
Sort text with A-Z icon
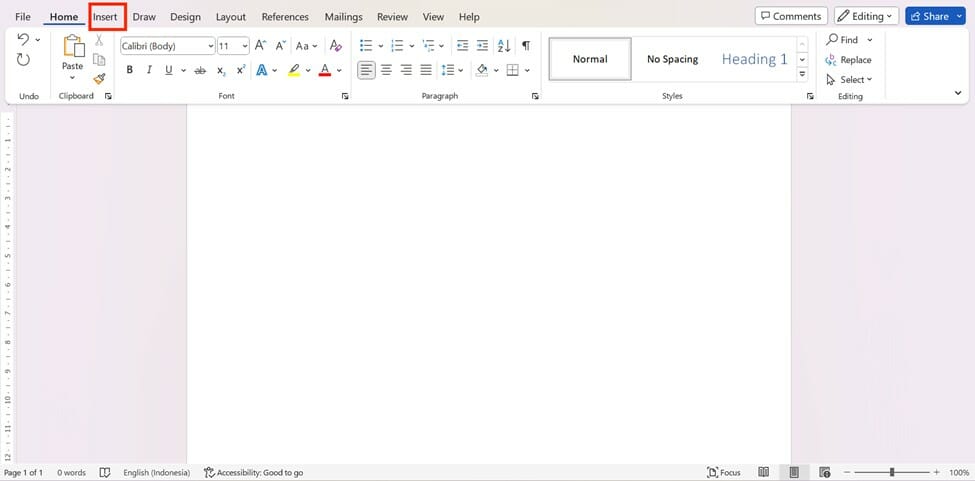[x=504, y=45]
